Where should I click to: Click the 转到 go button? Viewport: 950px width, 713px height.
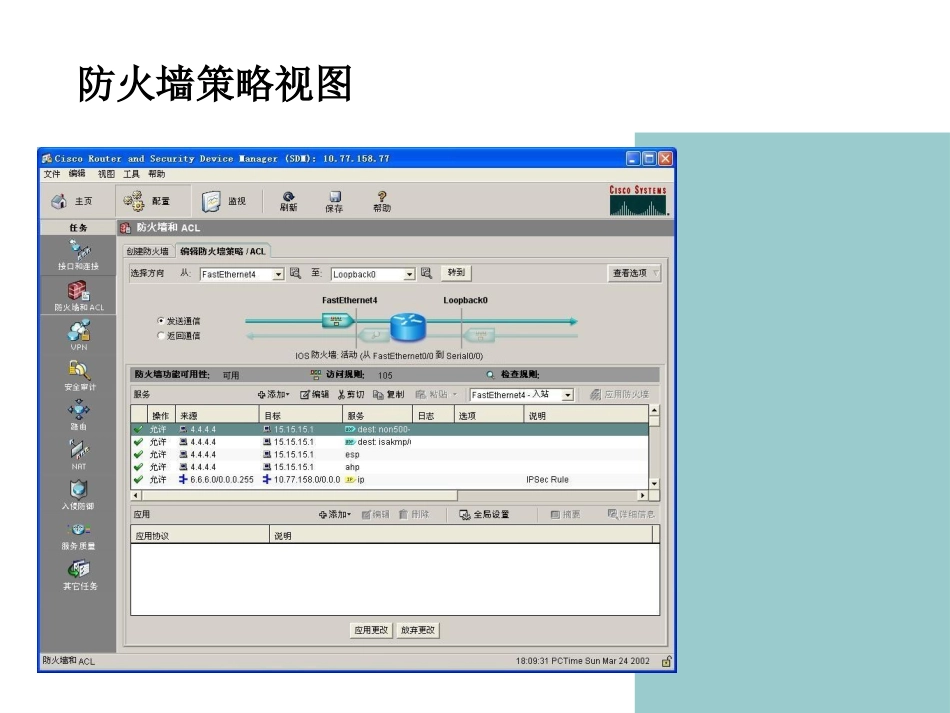[x=456, y=273]
